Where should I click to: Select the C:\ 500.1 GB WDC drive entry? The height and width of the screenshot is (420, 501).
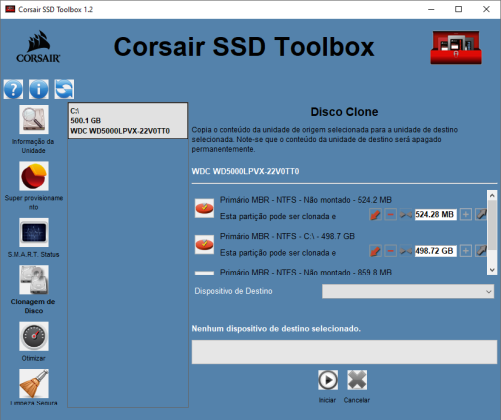click(x=128, y=121)
